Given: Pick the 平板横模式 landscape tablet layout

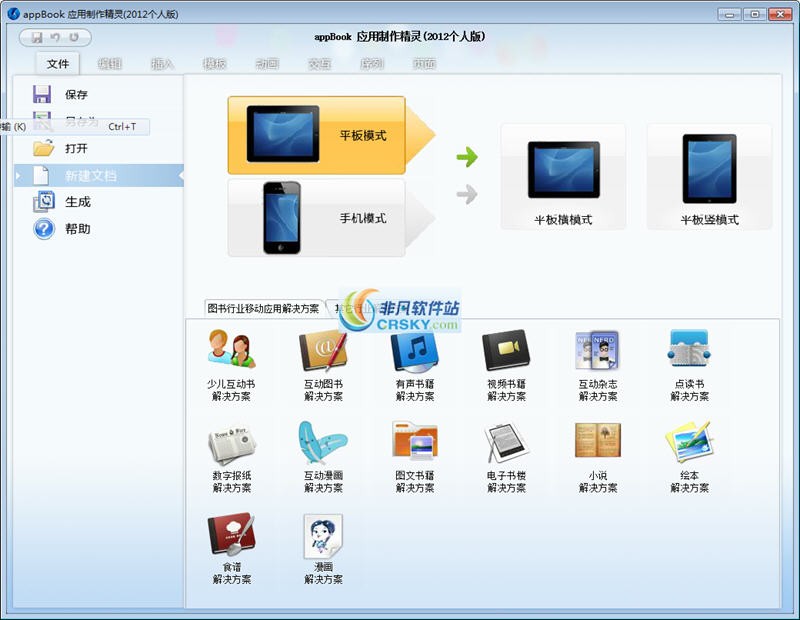Looking at the screenshot, I should click(563, 177).
